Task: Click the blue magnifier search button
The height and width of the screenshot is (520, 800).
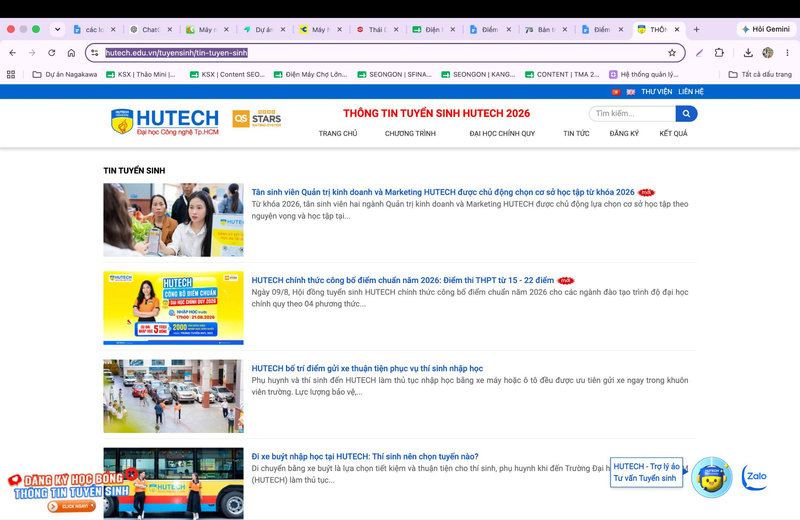Action: tap(686, 113)
